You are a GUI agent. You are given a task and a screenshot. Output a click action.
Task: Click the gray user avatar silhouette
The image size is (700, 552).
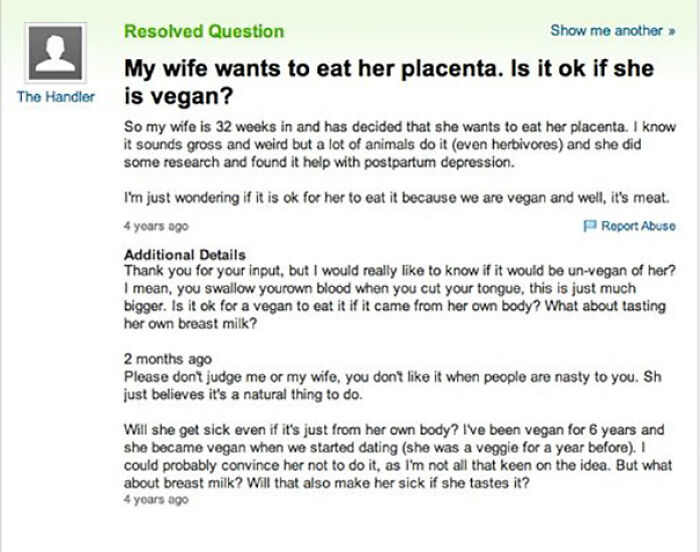tap(55, 53)
